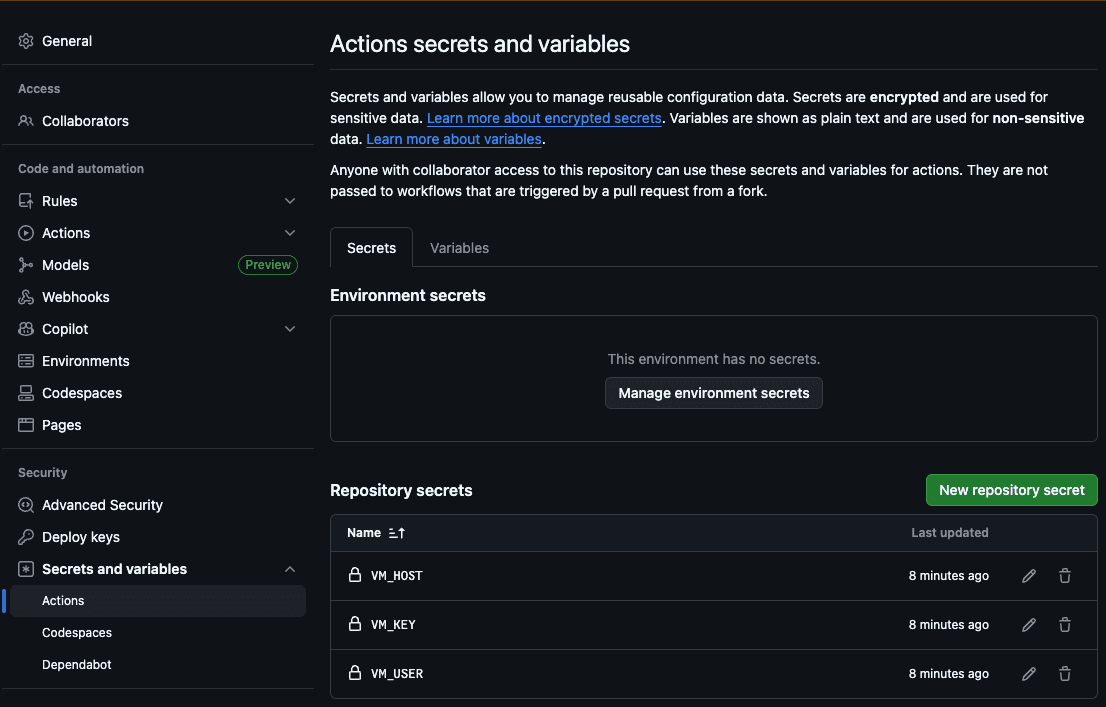Expand the Actions section chevron
The height and width of the screenshot is (707, 1106).
(x=290, y=232)
